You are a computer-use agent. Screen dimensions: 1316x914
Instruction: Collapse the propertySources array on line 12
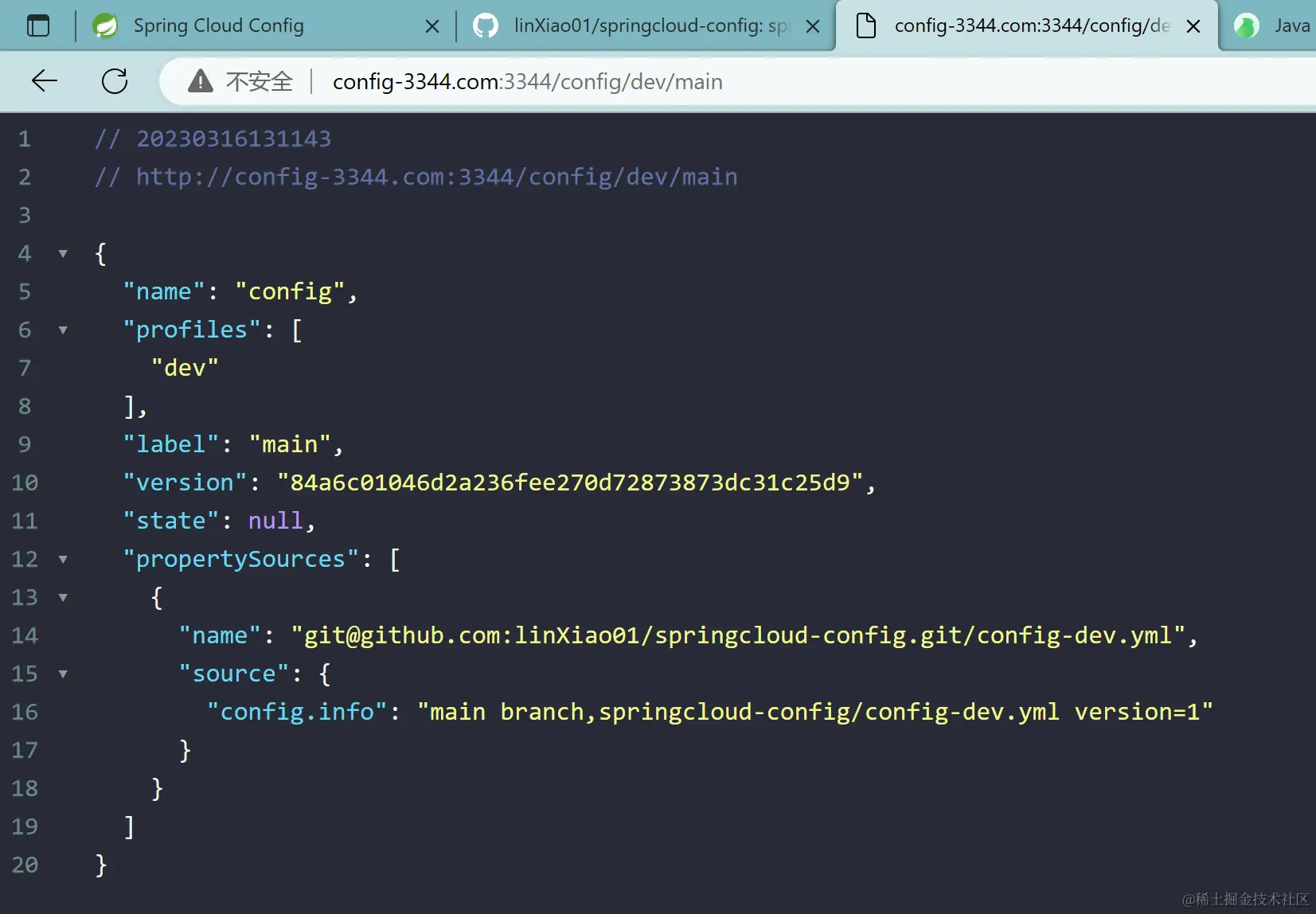tap(63, 559)
